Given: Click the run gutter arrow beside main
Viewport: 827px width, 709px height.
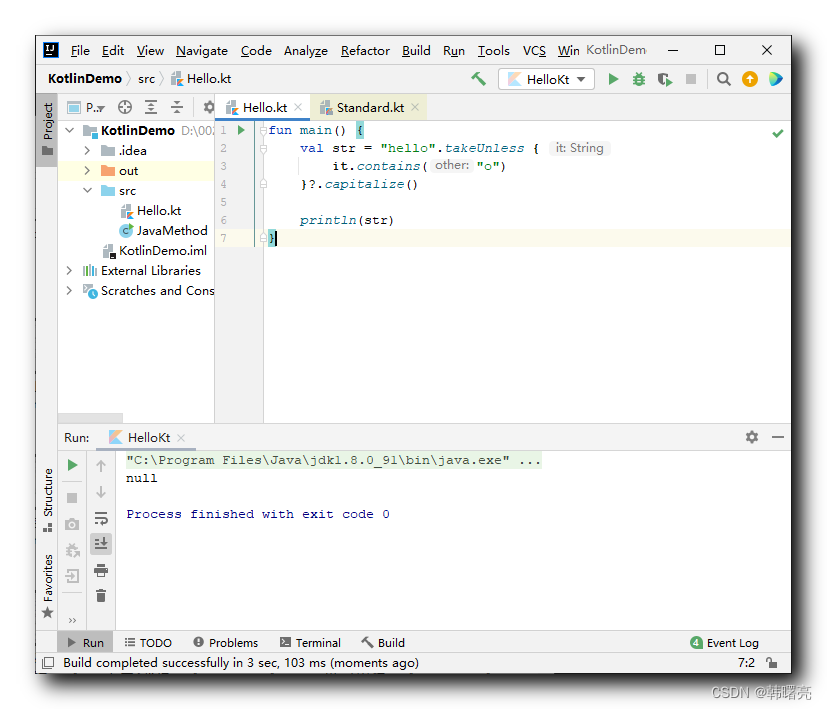Looking at the screenshot, I should pyautogui.click(x=241, y=130).
